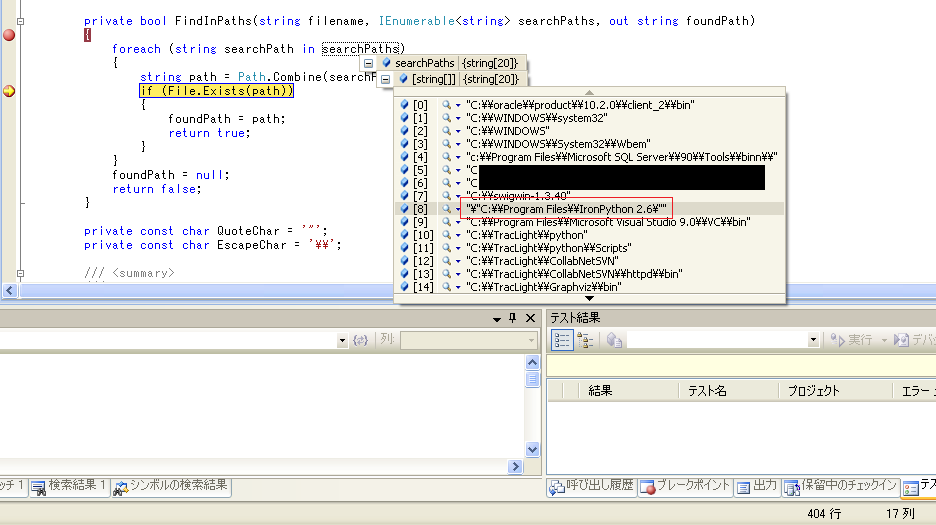Open the dropdown of the left pane combo box

tap(341, 340)
